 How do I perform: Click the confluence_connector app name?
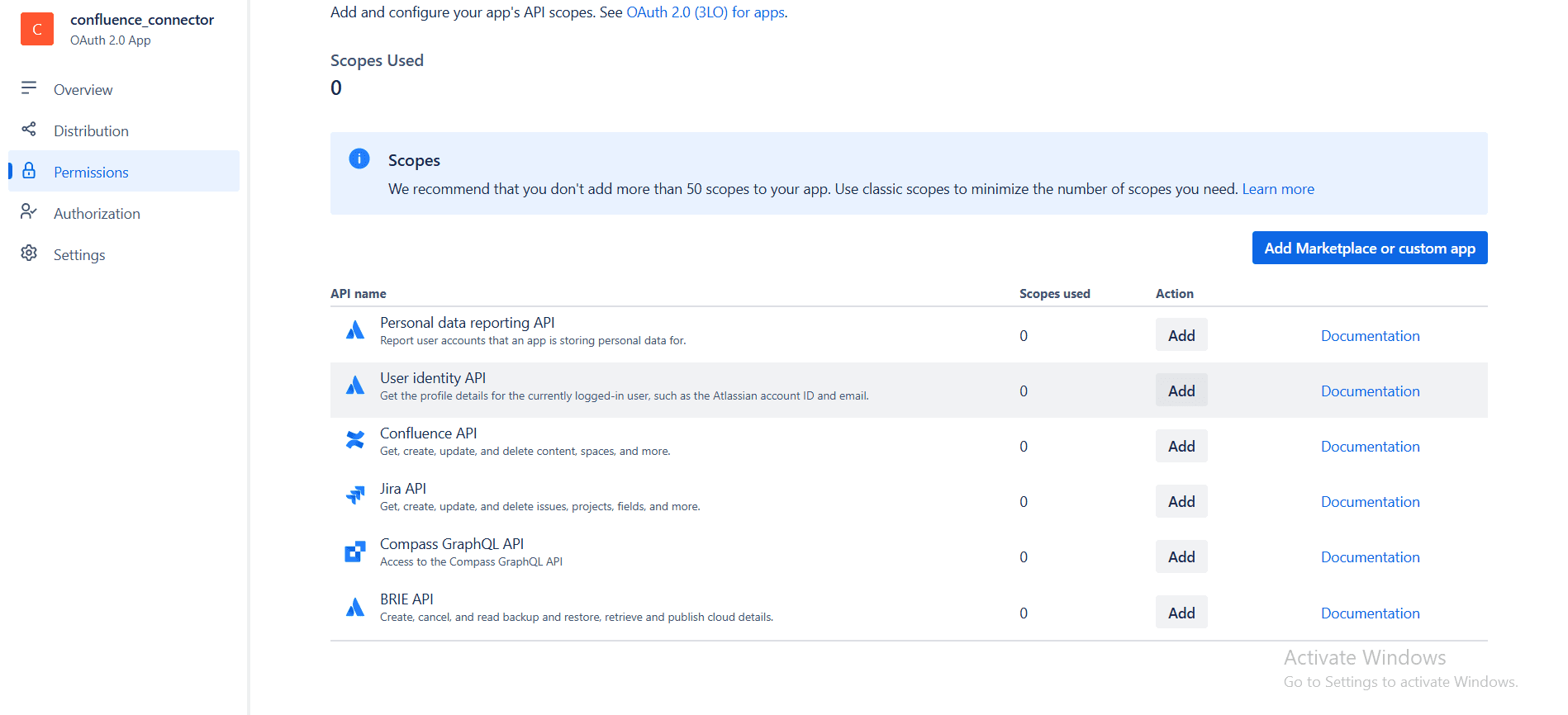142,20
